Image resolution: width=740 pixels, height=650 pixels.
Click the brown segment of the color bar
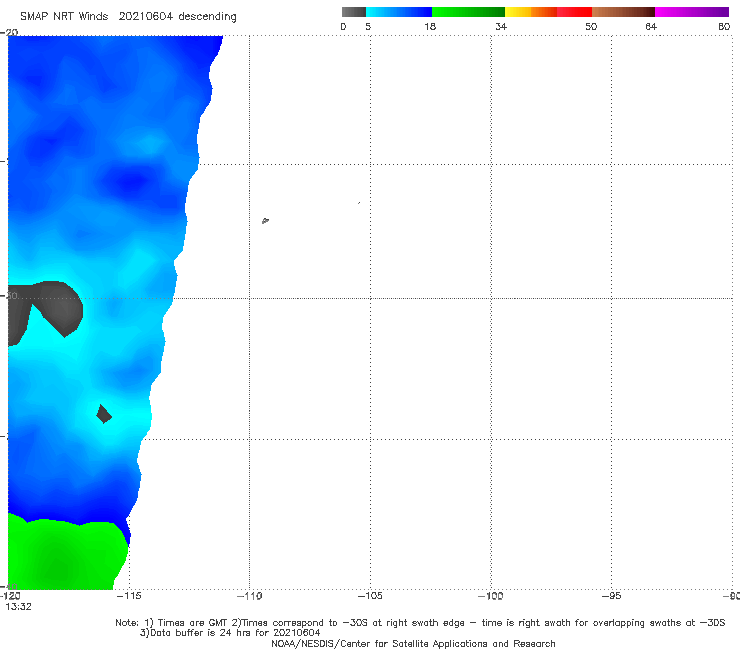pyautogui.click(x=623, y=12)
